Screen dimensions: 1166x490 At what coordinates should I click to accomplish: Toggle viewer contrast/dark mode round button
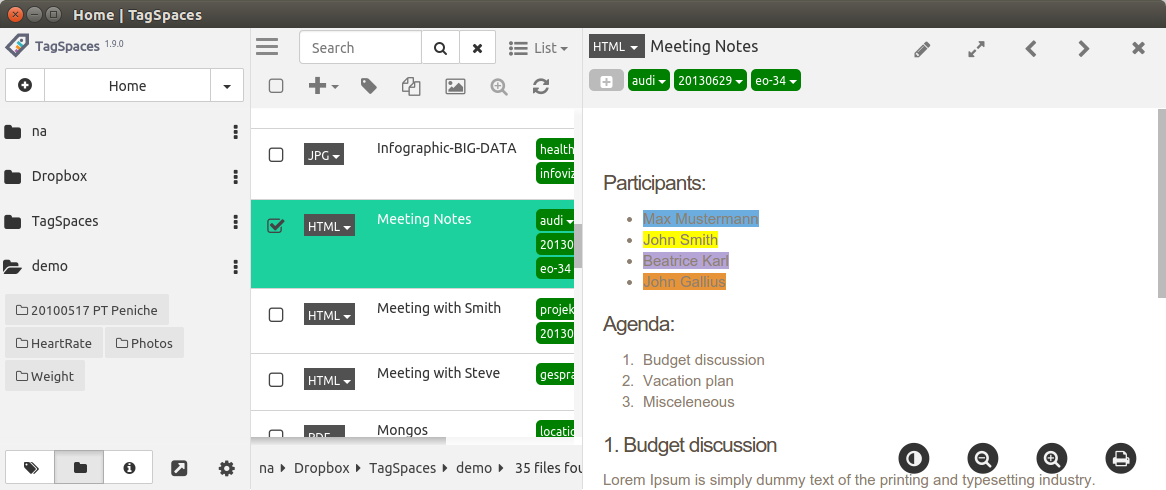coord(914,459)
